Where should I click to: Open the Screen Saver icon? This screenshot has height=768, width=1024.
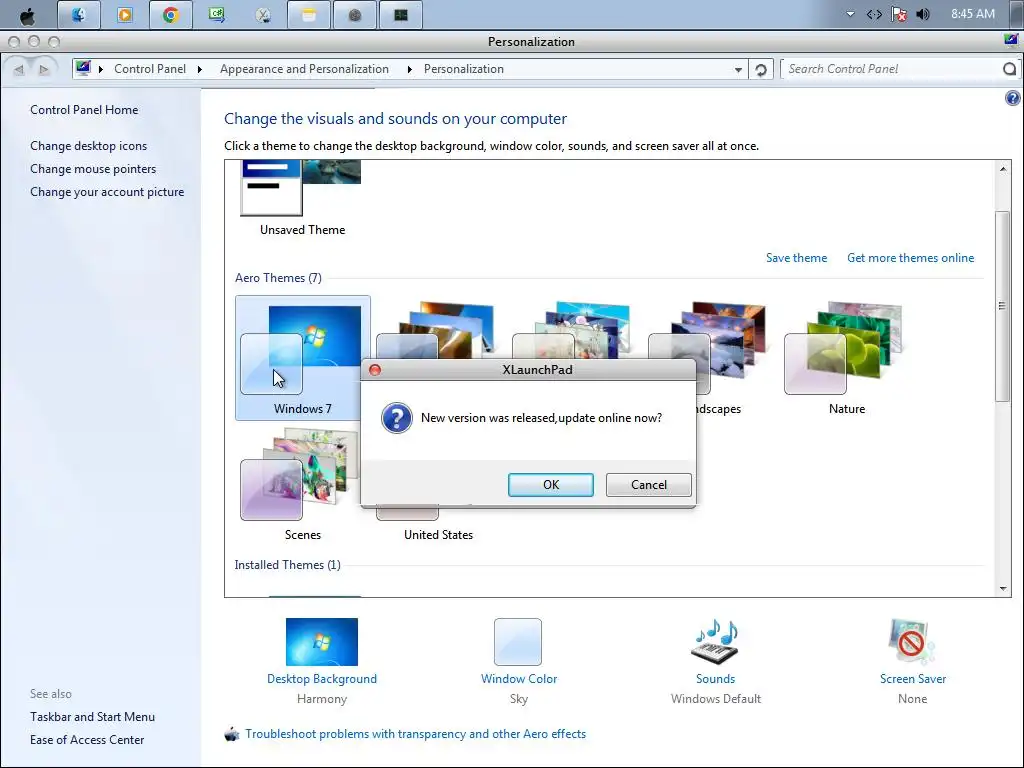tap(912, 642)
